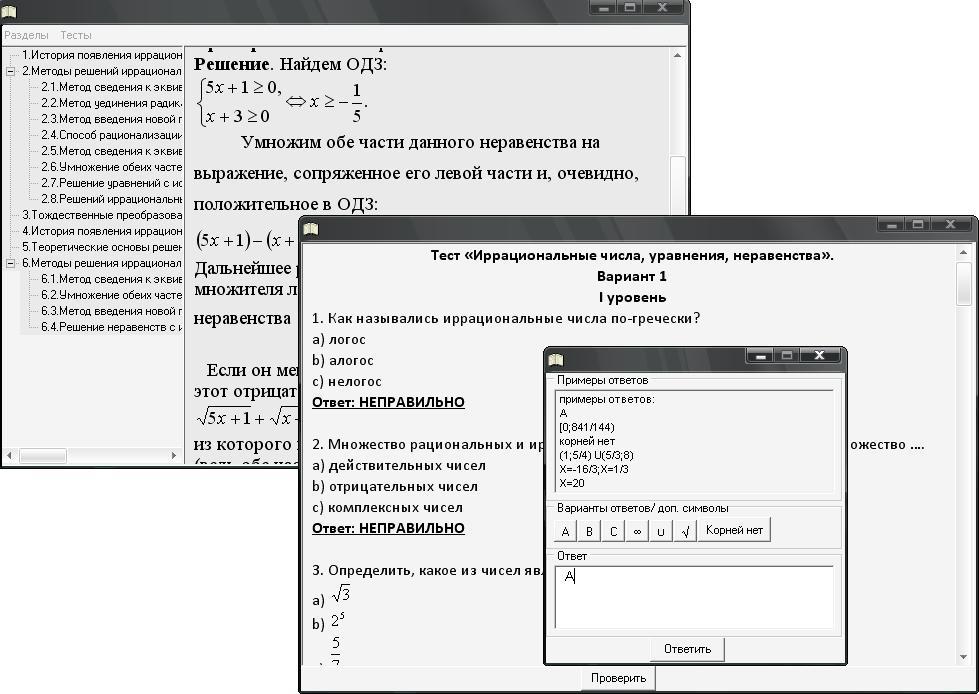Open topic 2.5.Метод сведения к эквив
This screenshot has height=694, width=979.
(111, 151)
